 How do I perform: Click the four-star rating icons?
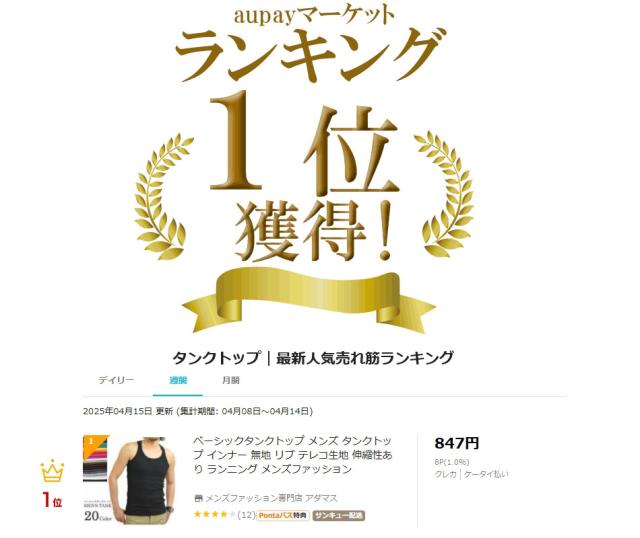tap(215, 515)
